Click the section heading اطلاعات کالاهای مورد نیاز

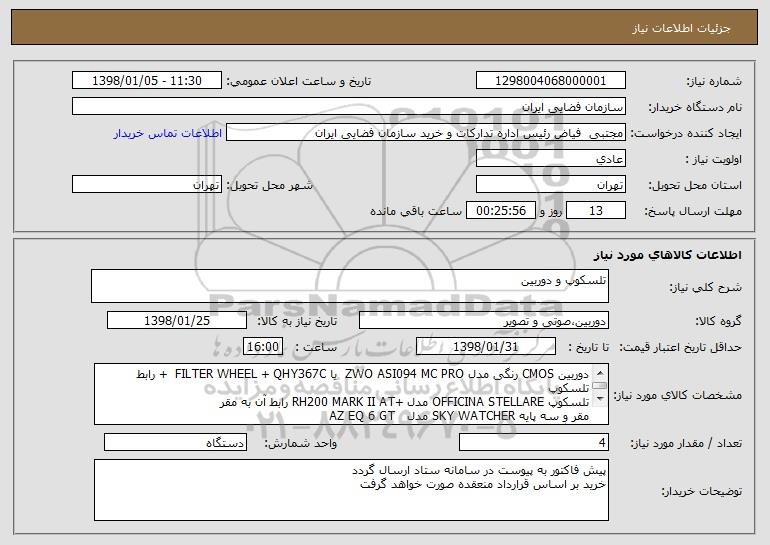667,255
